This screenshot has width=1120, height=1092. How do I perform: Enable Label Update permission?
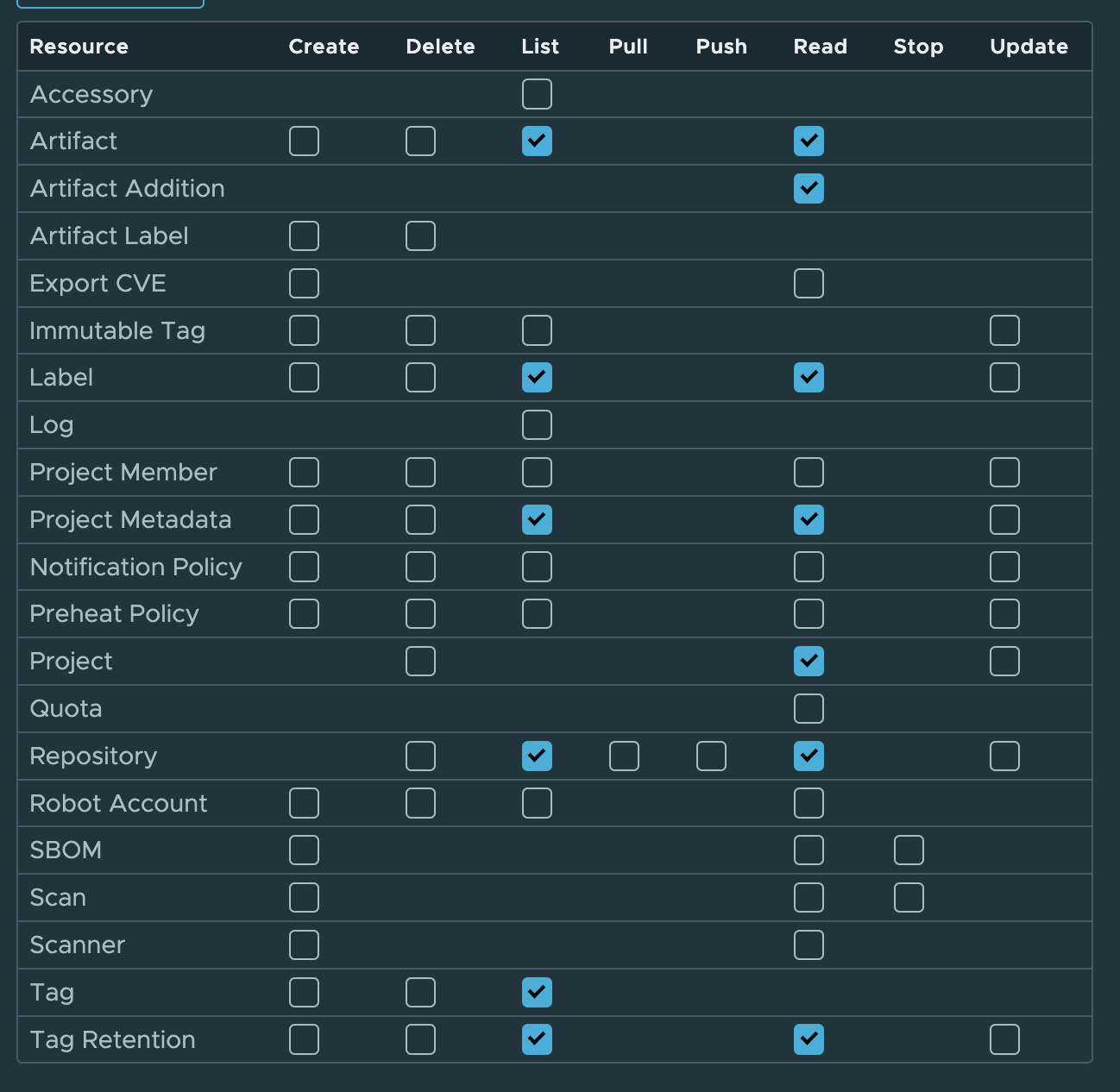tap(1004, 378)
